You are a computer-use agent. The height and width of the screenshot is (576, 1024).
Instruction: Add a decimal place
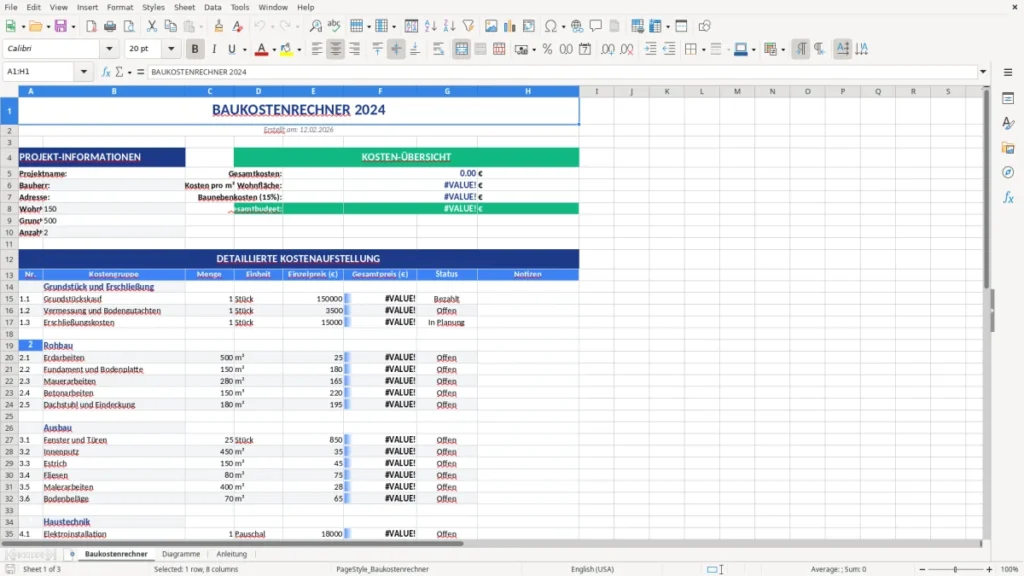click(607, 49)
